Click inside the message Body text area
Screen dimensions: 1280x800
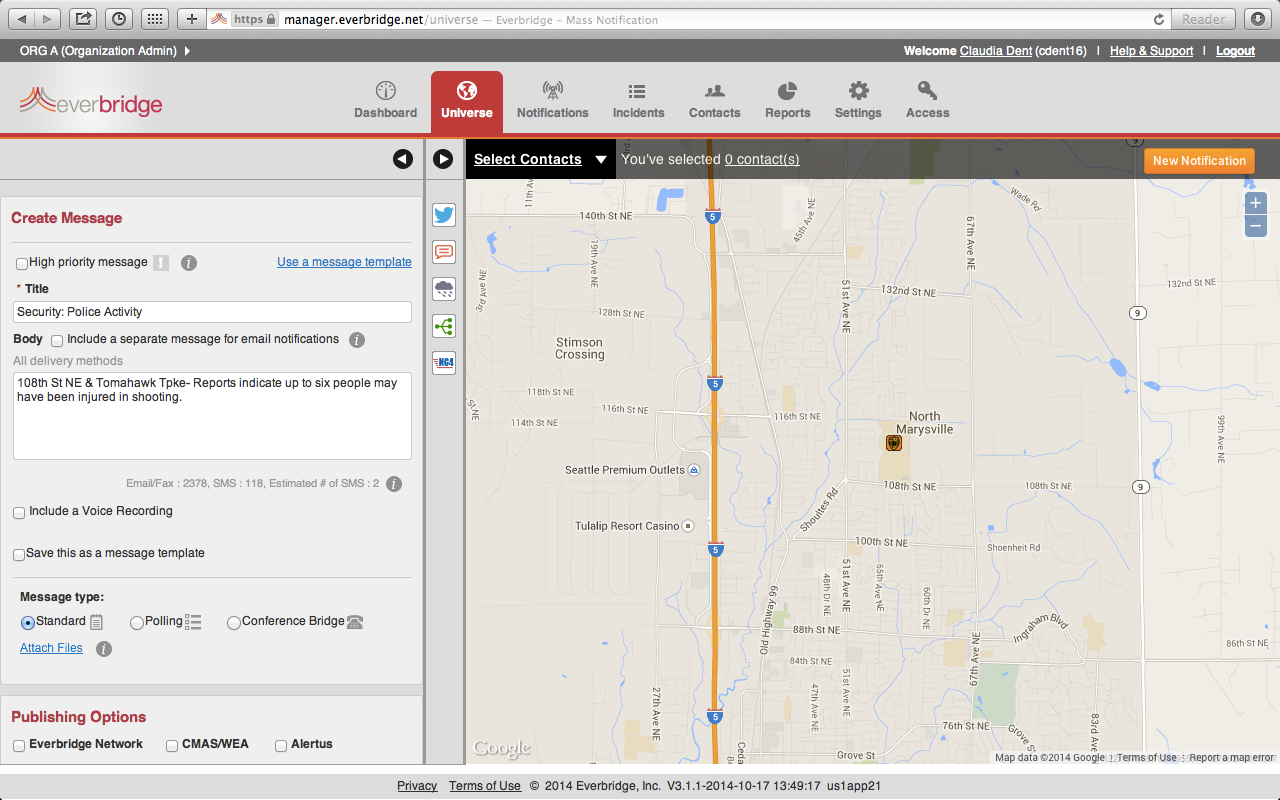click(212, 416)
